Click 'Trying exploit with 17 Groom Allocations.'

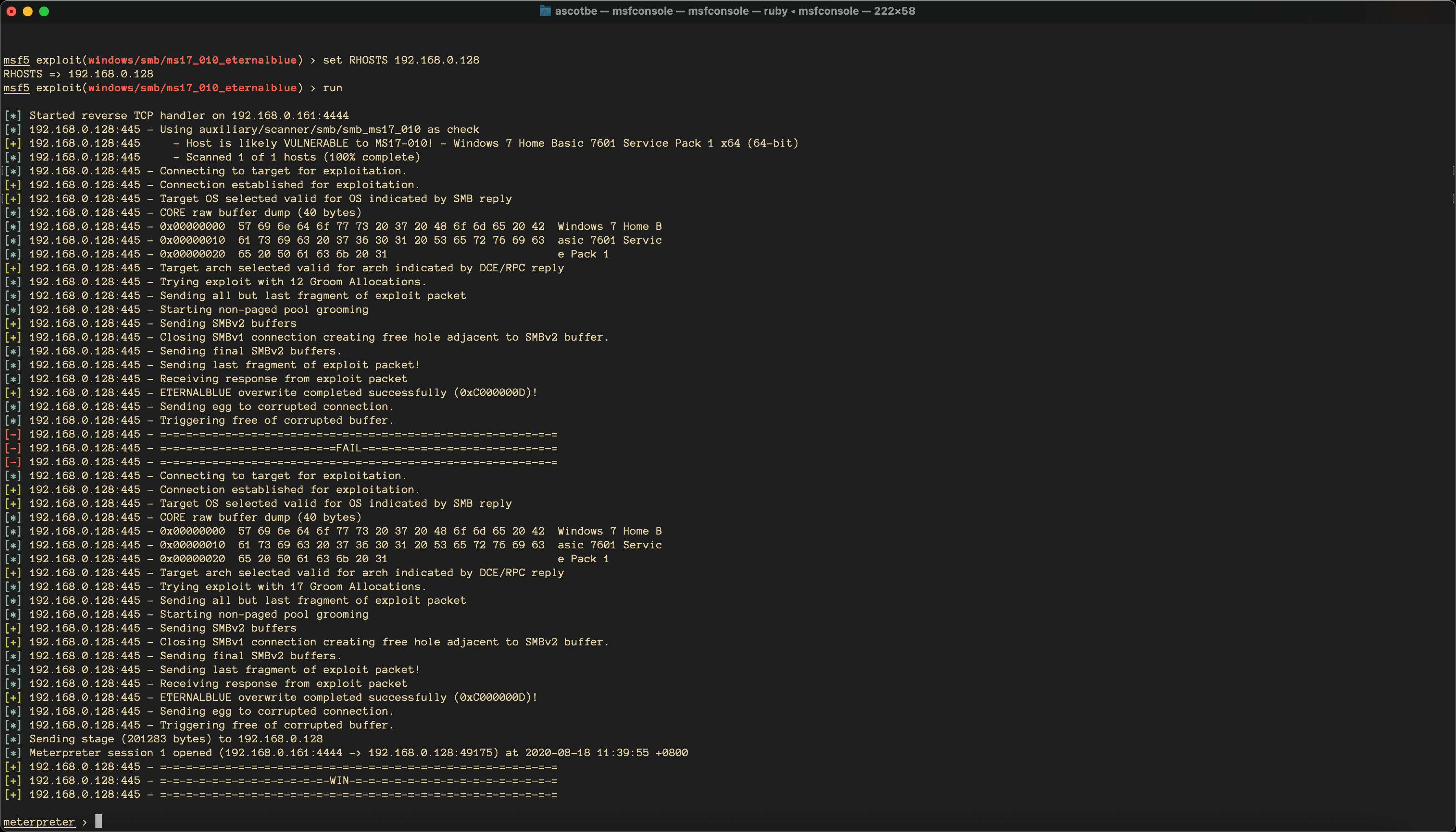point(293,586)
